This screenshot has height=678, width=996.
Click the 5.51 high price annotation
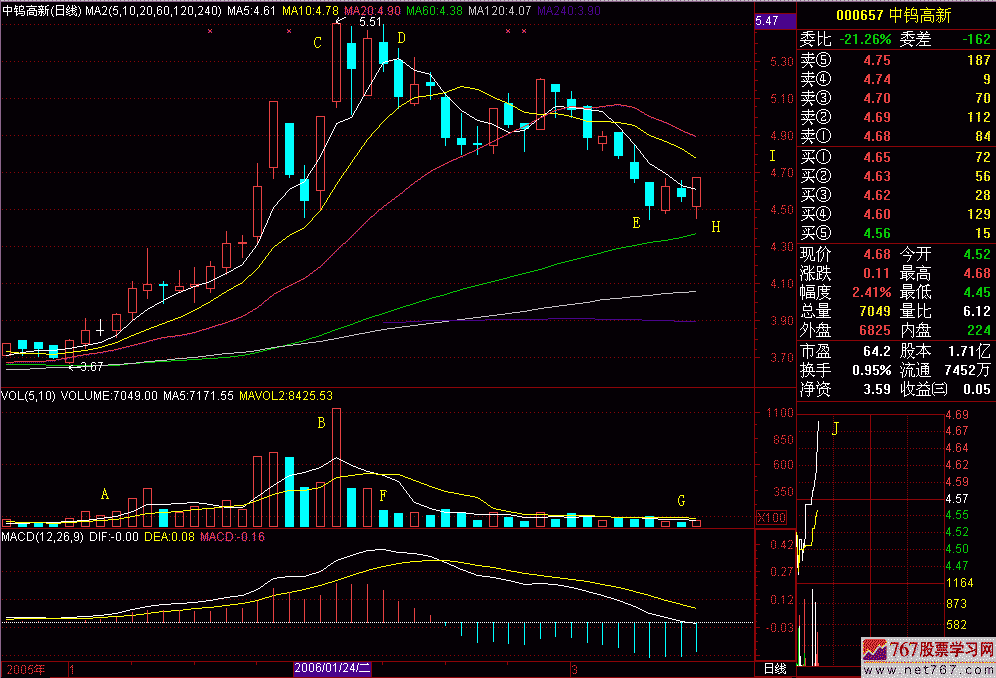click(x=369, y=22)
